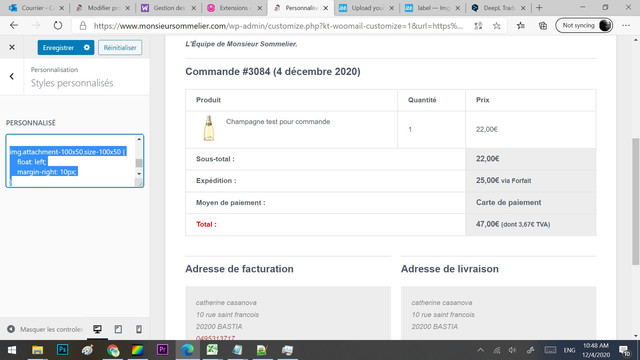Open publish settings gear next to Enregistrer
This screenshot has width=640, height=360.
point(87,47)
